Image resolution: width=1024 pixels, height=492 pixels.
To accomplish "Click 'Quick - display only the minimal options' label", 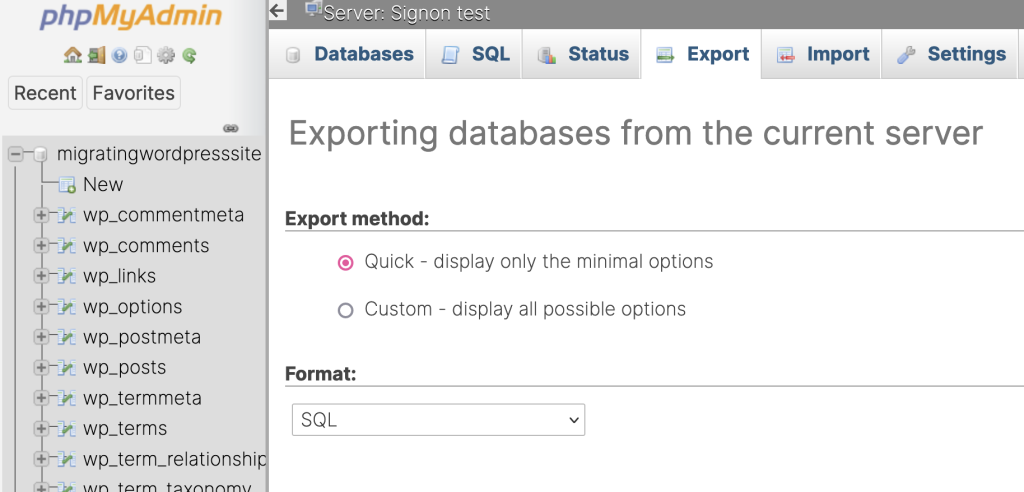I will click(x=539, y=262).
